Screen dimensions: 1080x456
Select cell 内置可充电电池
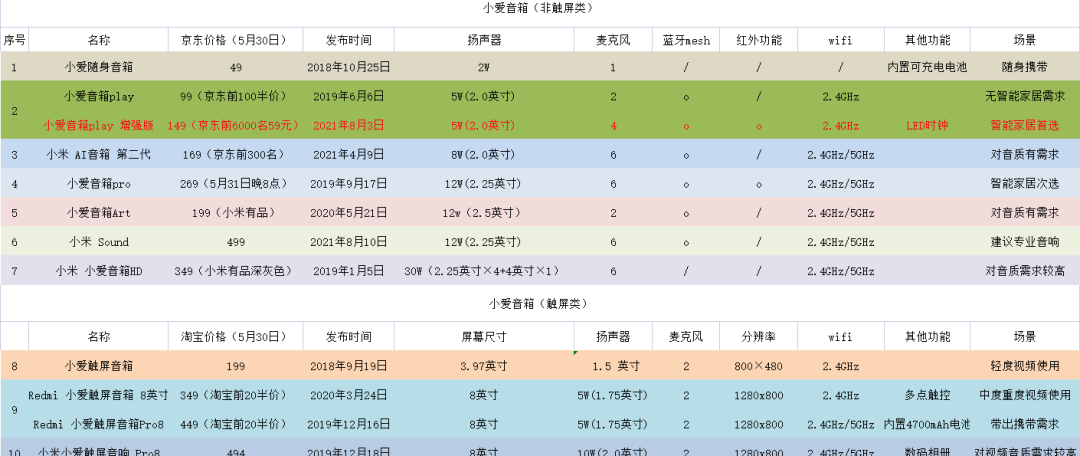[927, 68]
